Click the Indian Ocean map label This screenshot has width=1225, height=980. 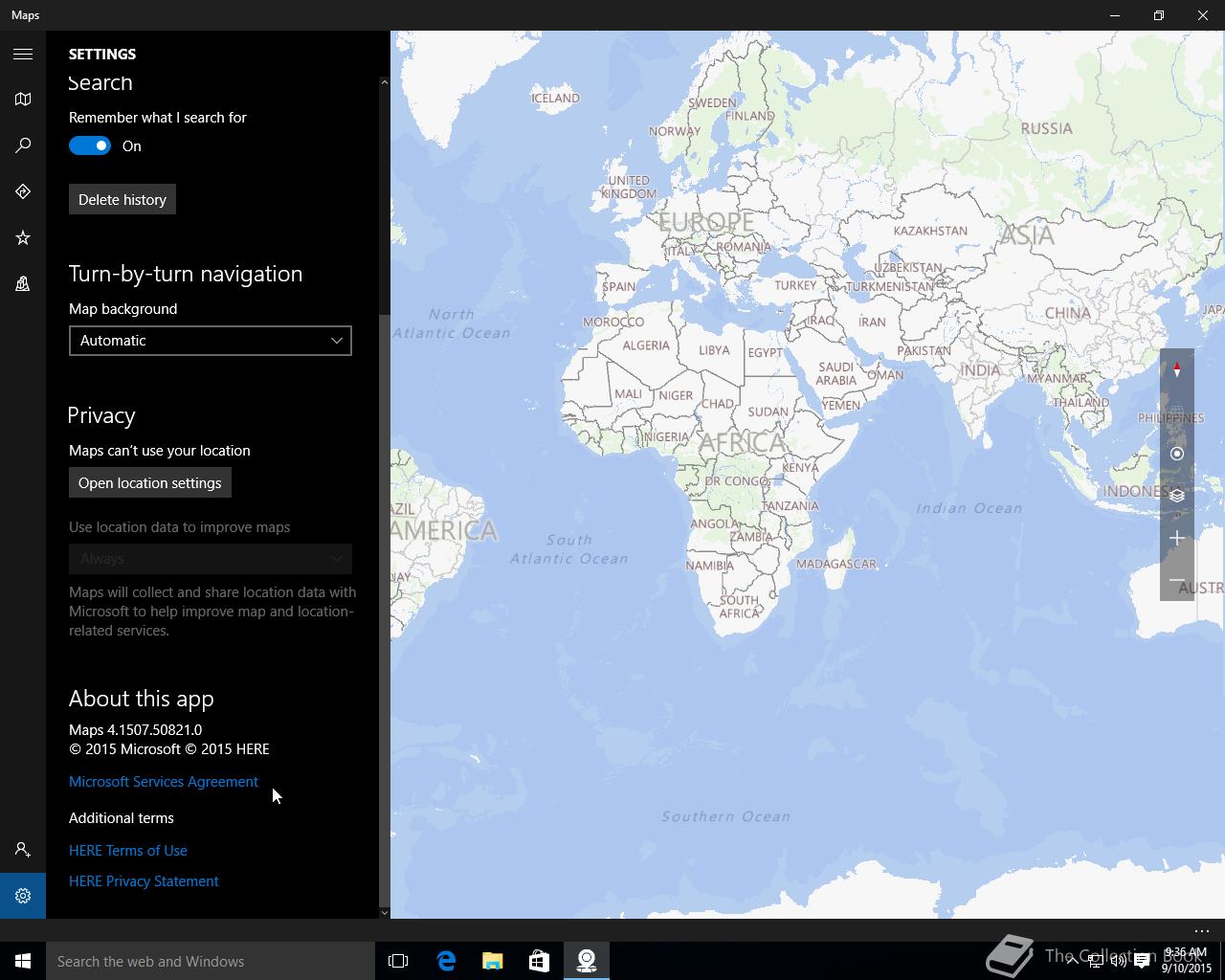[969, 508]
